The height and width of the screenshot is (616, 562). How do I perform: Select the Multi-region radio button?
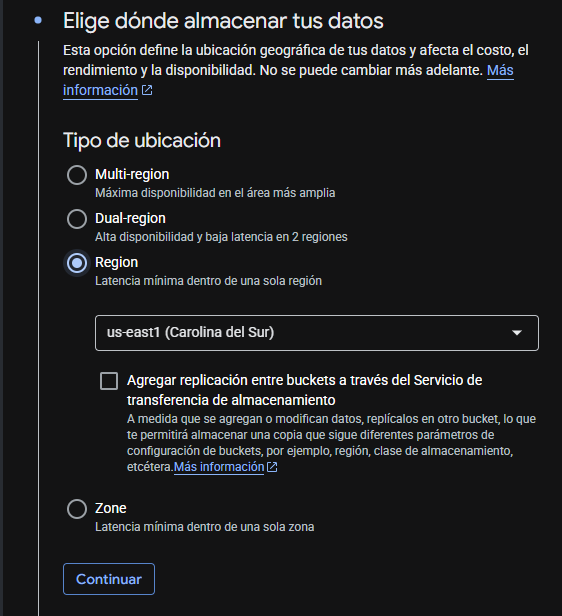[x=77, y=175]
